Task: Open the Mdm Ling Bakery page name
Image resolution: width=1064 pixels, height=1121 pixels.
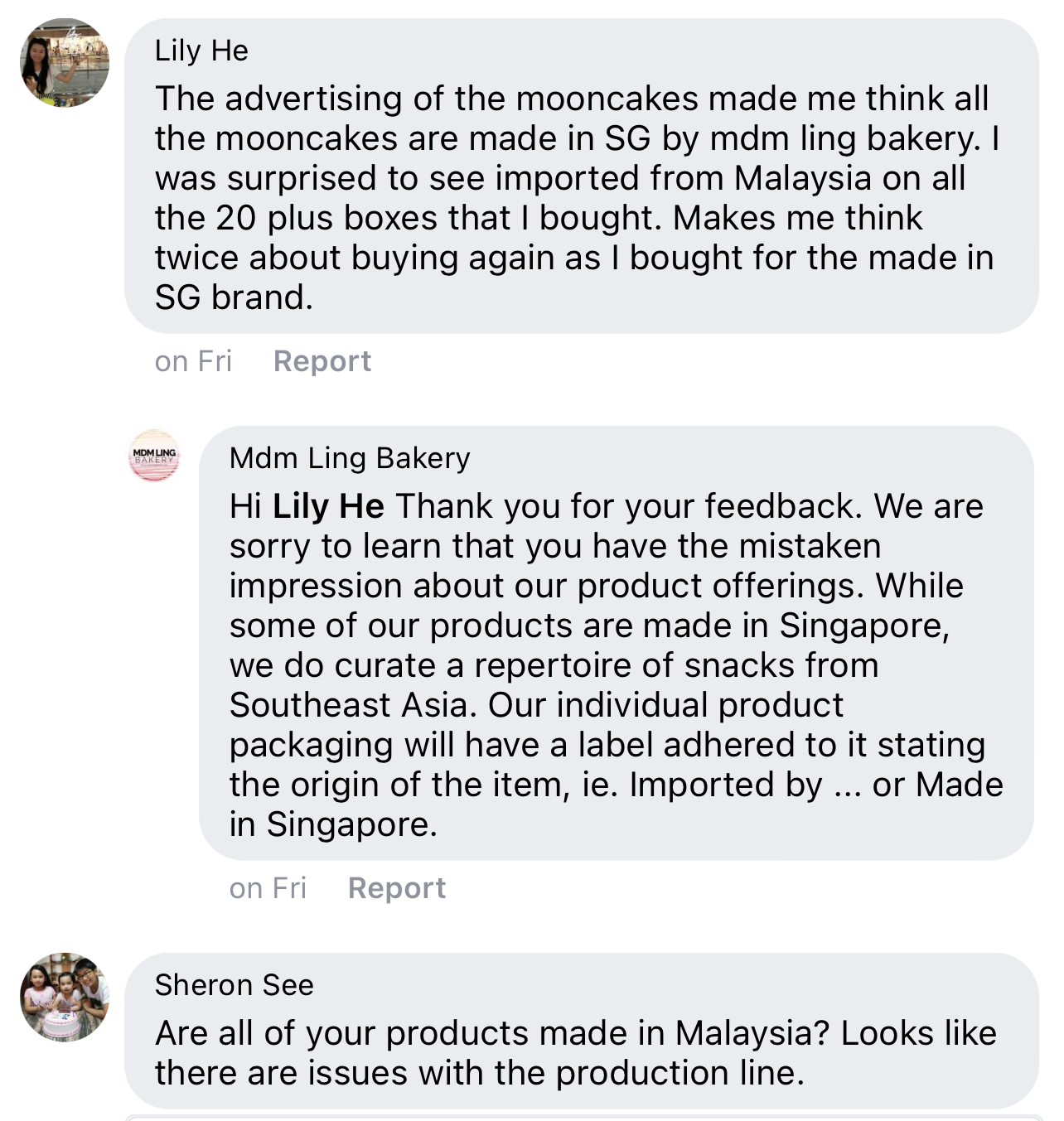Action: pos(349,458)
